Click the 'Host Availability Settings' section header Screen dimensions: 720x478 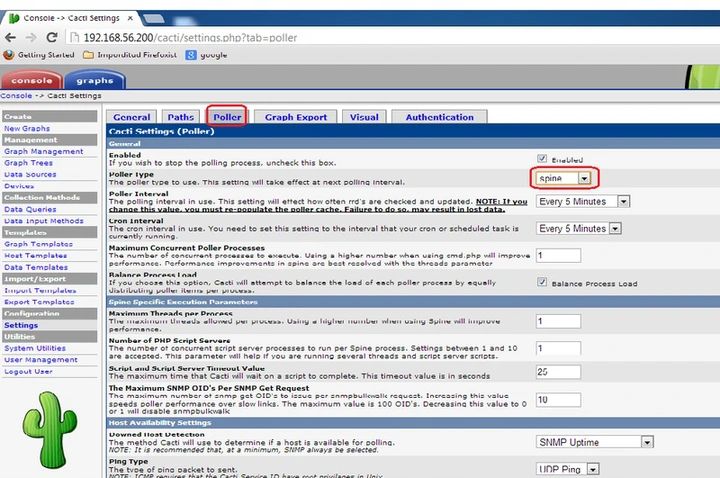160,422
